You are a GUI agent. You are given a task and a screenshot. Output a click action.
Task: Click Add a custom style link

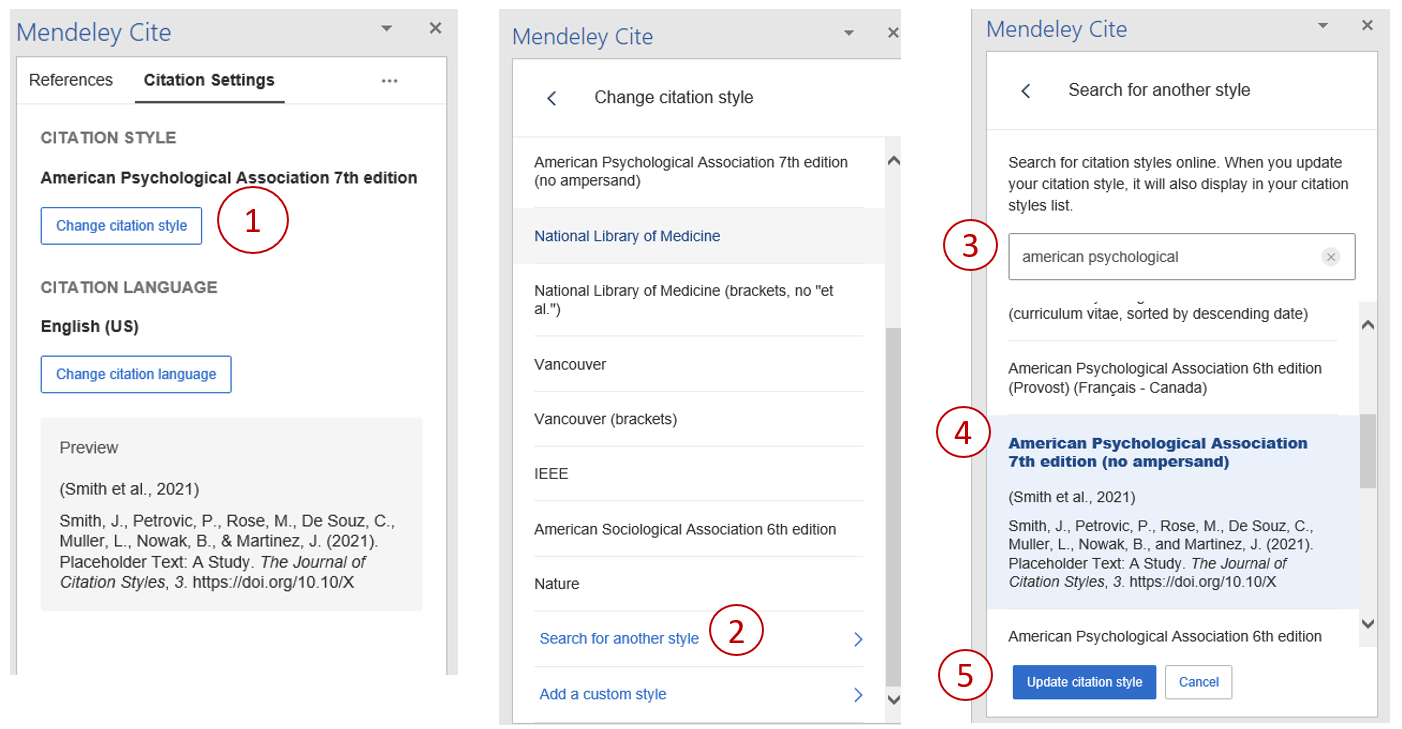(603, 694)
